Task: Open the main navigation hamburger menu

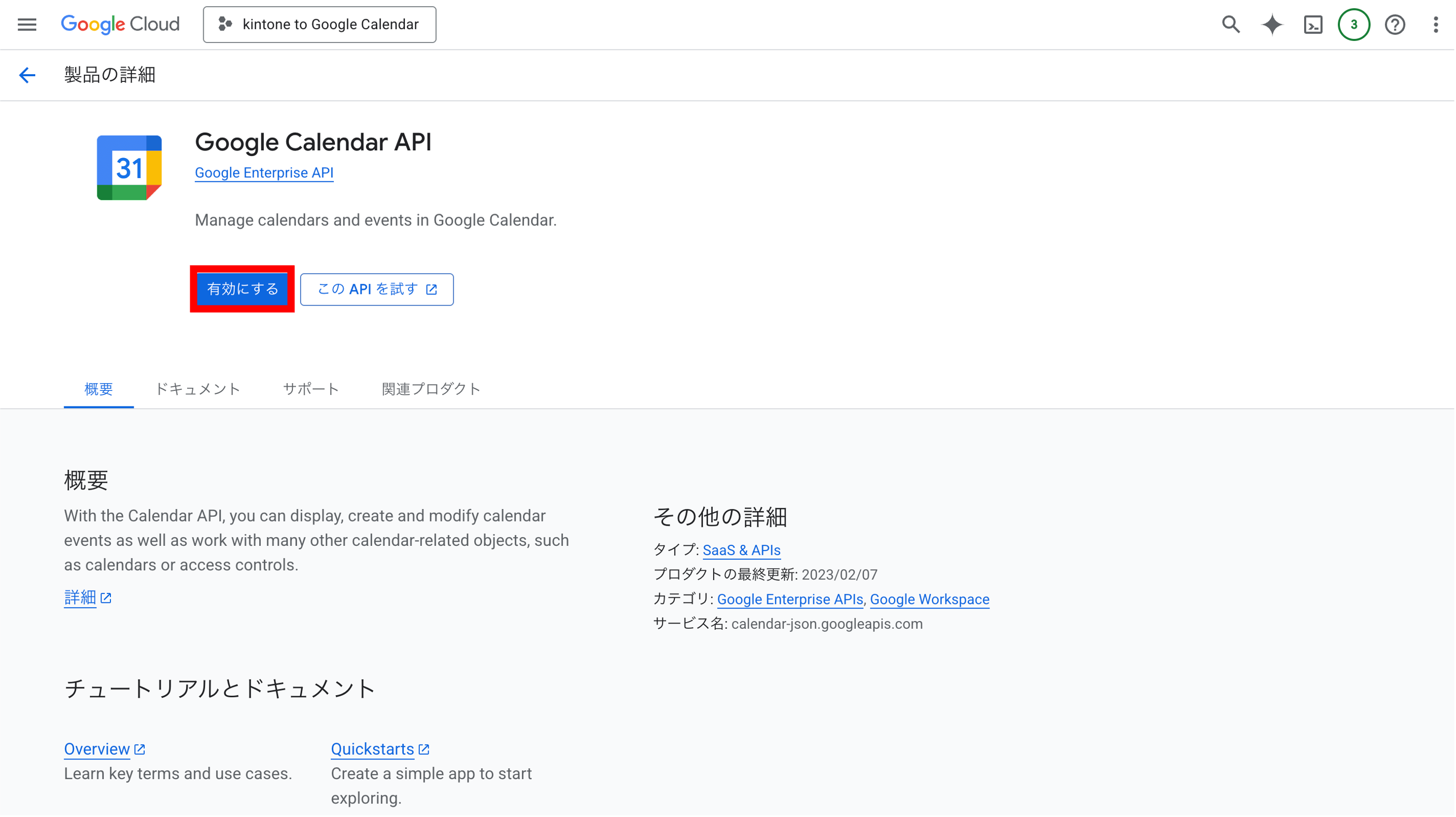Action: click(26, 24)
